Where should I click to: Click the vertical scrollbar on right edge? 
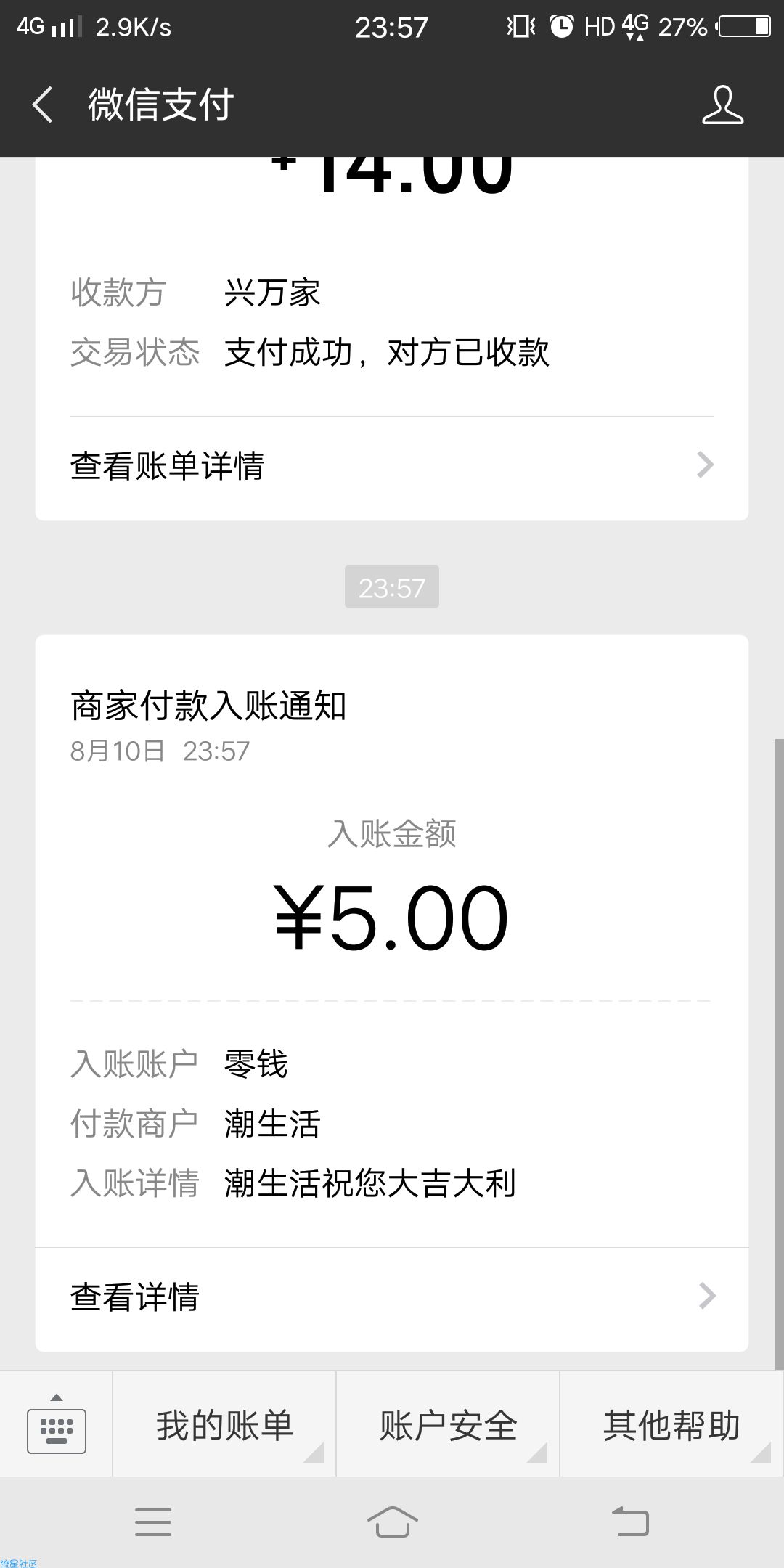tap(780, 1053)
